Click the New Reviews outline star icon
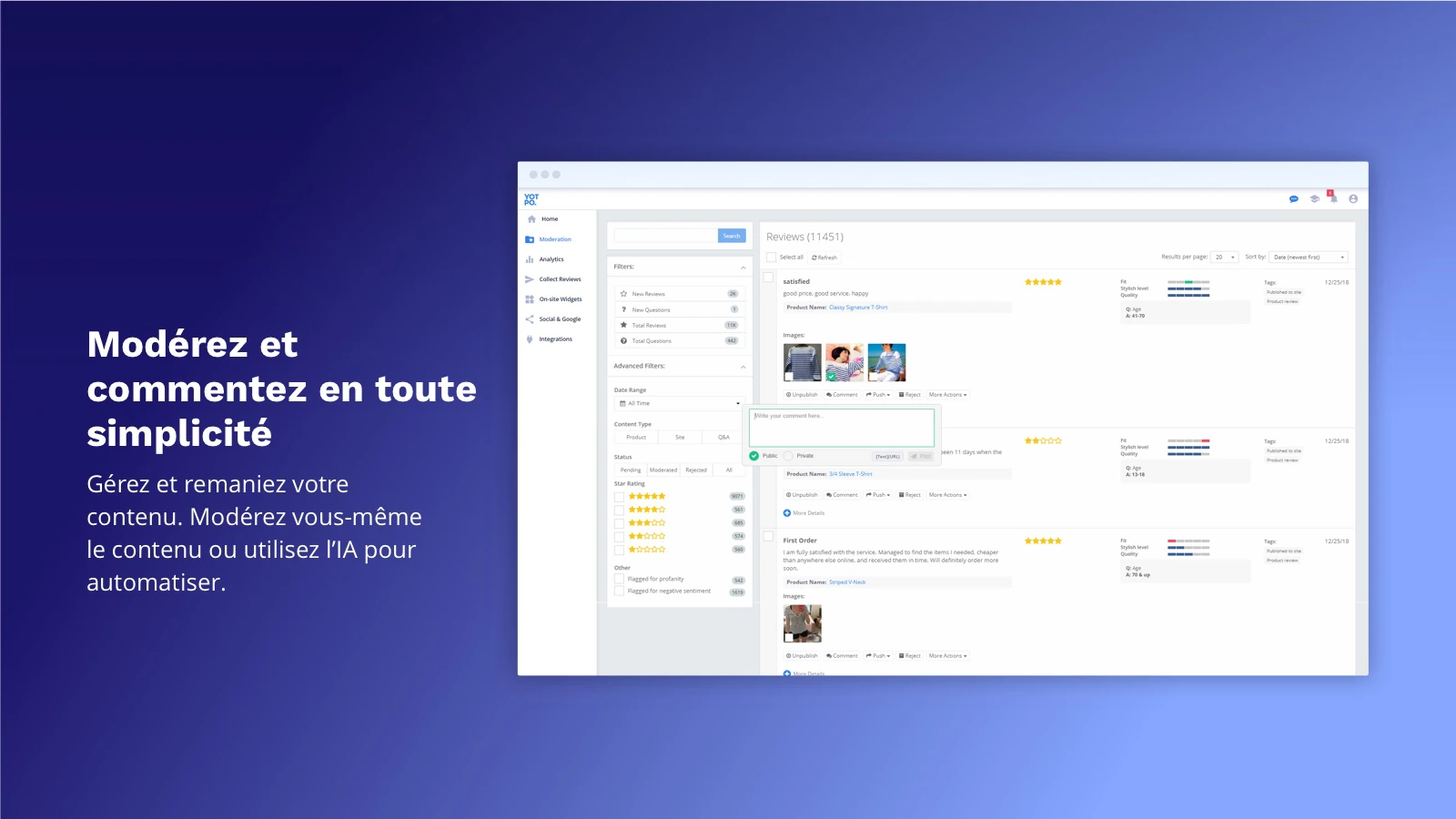The width and height of the screenshot is (1456, 819). tap(623, 294)
